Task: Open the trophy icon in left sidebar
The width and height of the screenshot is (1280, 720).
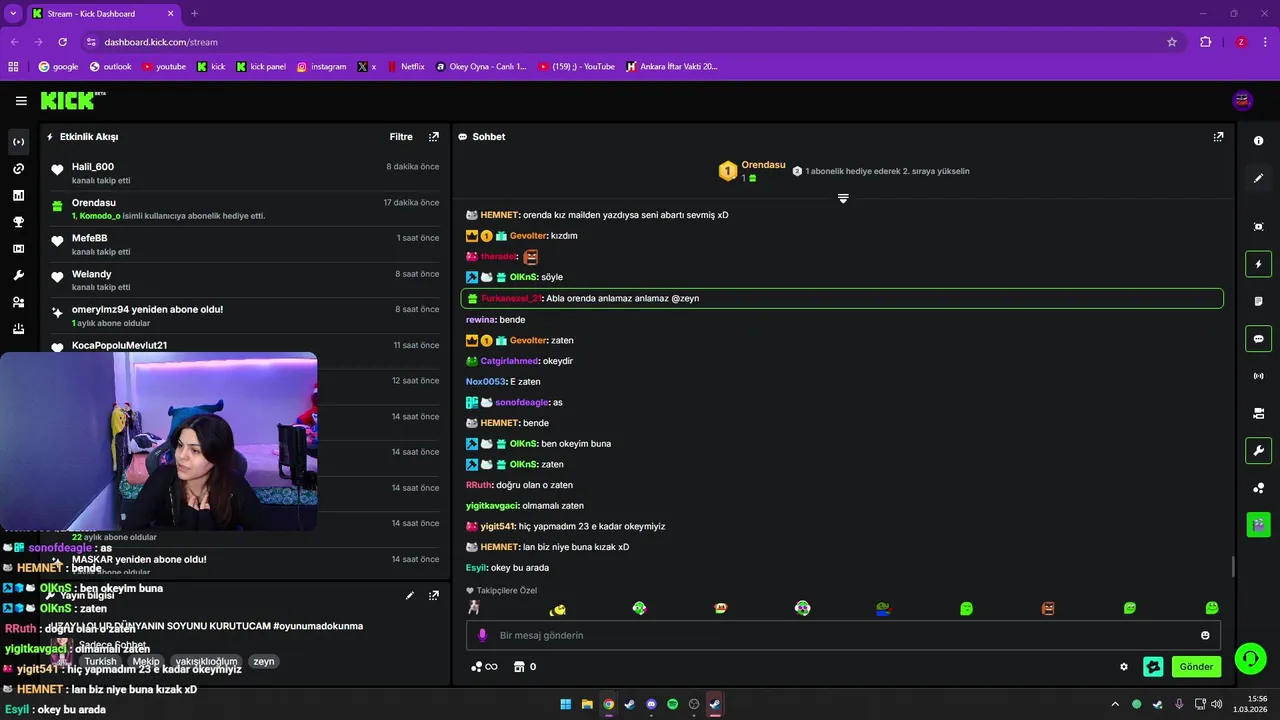Action: click(x=18, y=222)
